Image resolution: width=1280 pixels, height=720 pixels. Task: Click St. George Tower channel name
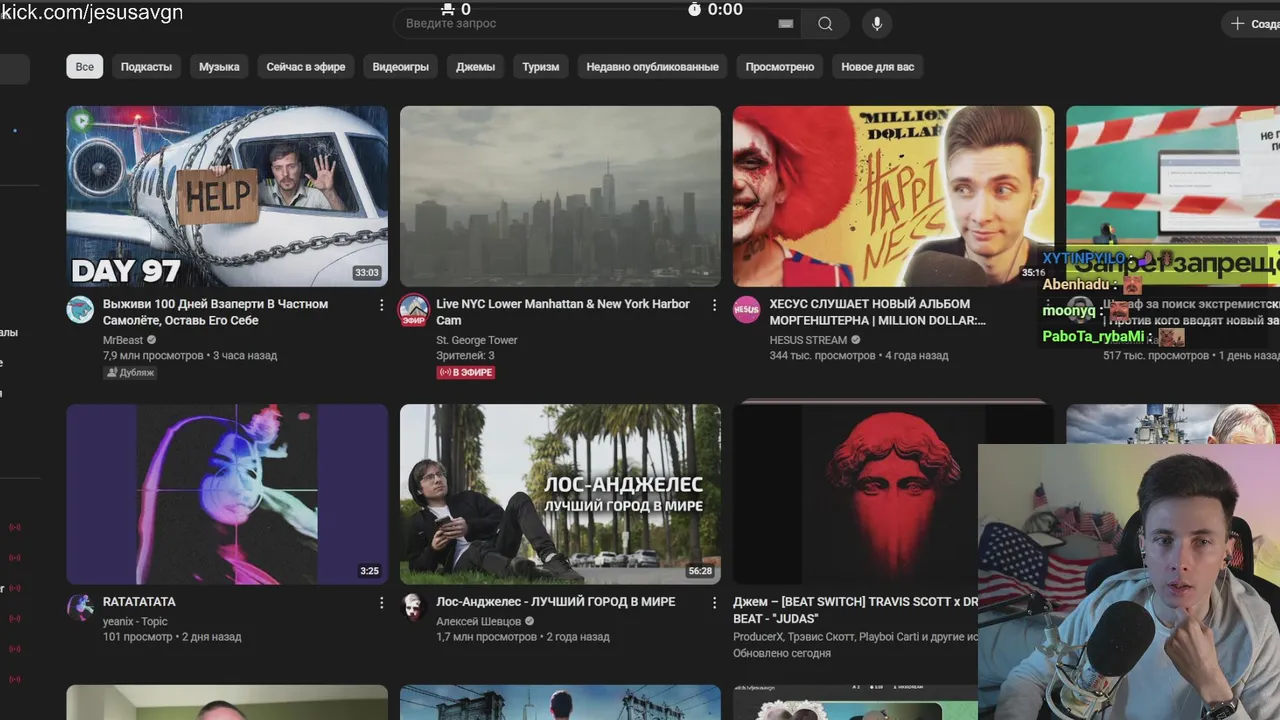pyautogui.click(x=477, y=340)
